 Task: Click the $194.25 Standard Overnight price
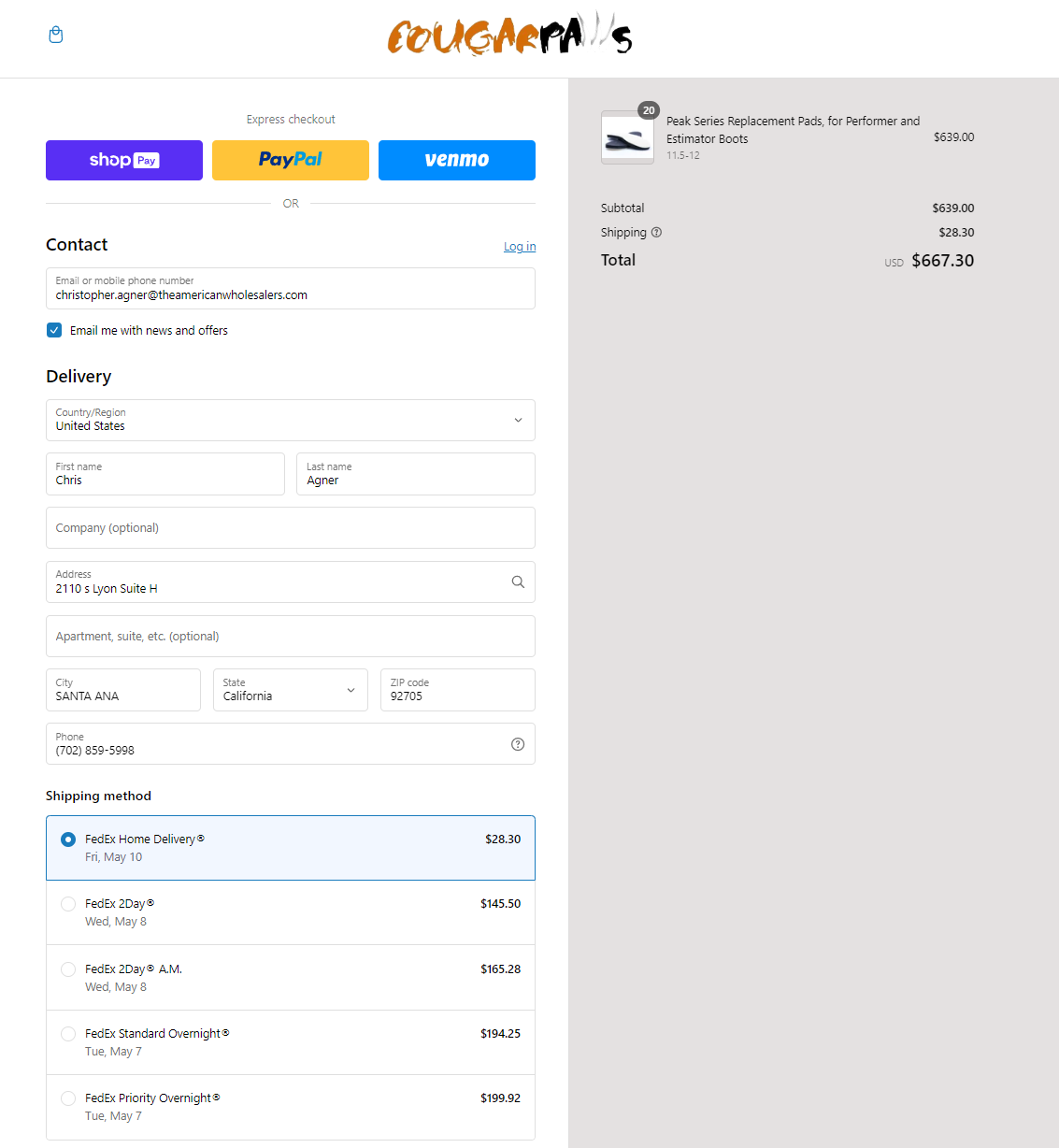(x=500, y=1034)
